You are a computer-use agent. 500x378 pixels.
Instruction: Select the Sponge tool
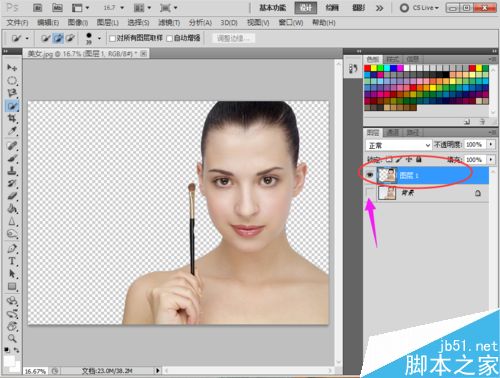point(12,234)
